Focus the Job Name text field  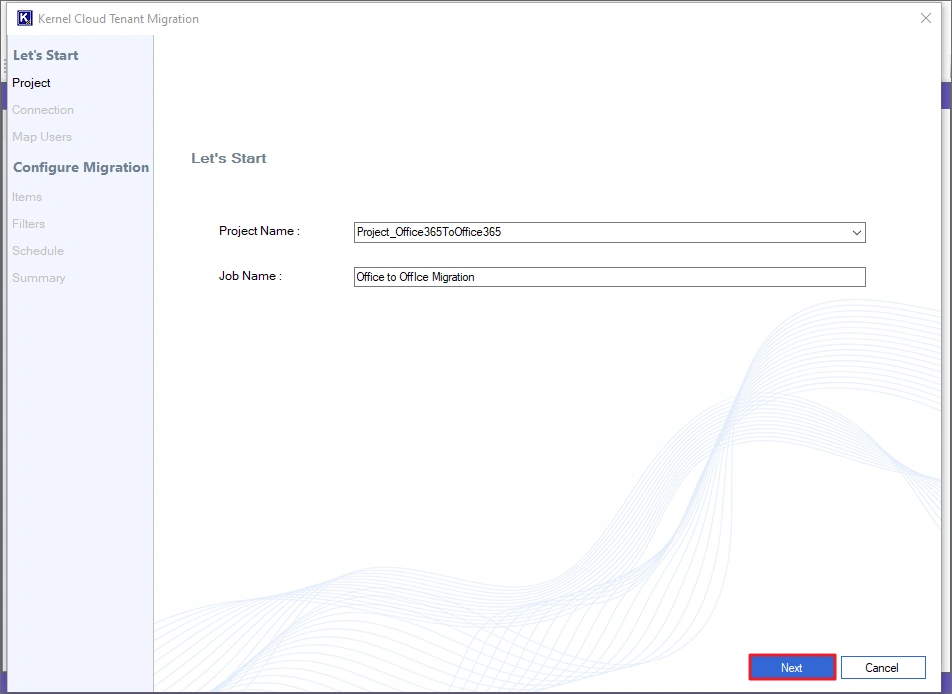click(610, 277)
